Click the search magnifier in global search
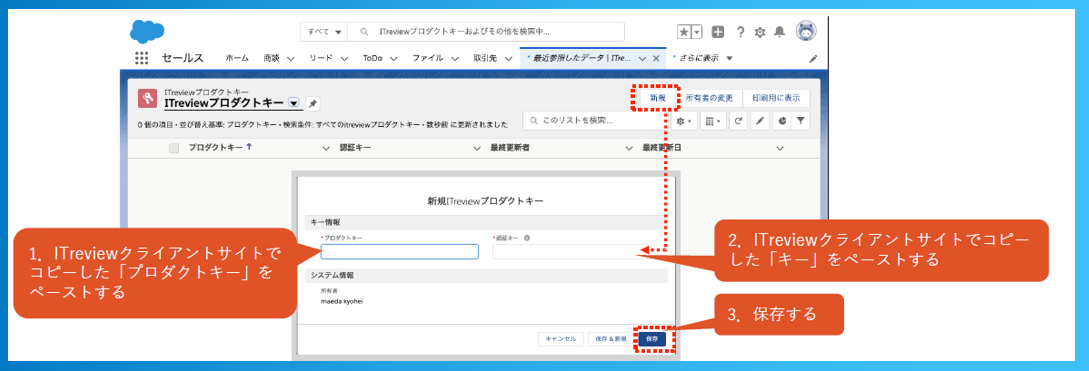Image resolution: width=1089 pixels, height=371 pixels. pos(363,32)
